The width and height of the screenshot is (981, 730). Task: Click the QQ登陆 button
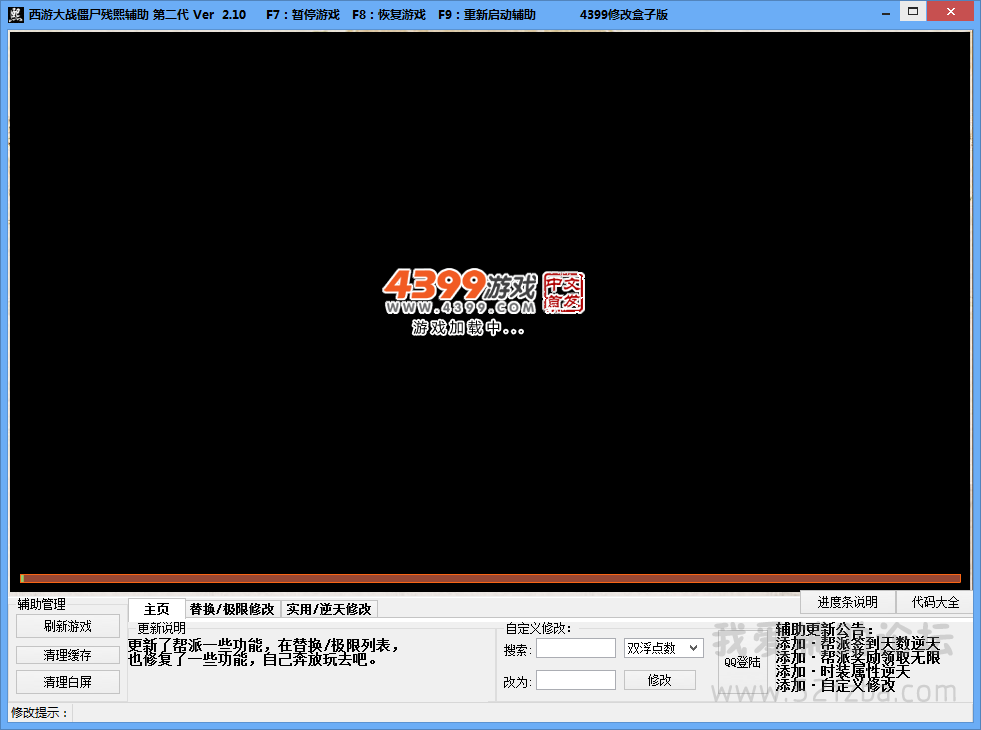tap(742, 662)
